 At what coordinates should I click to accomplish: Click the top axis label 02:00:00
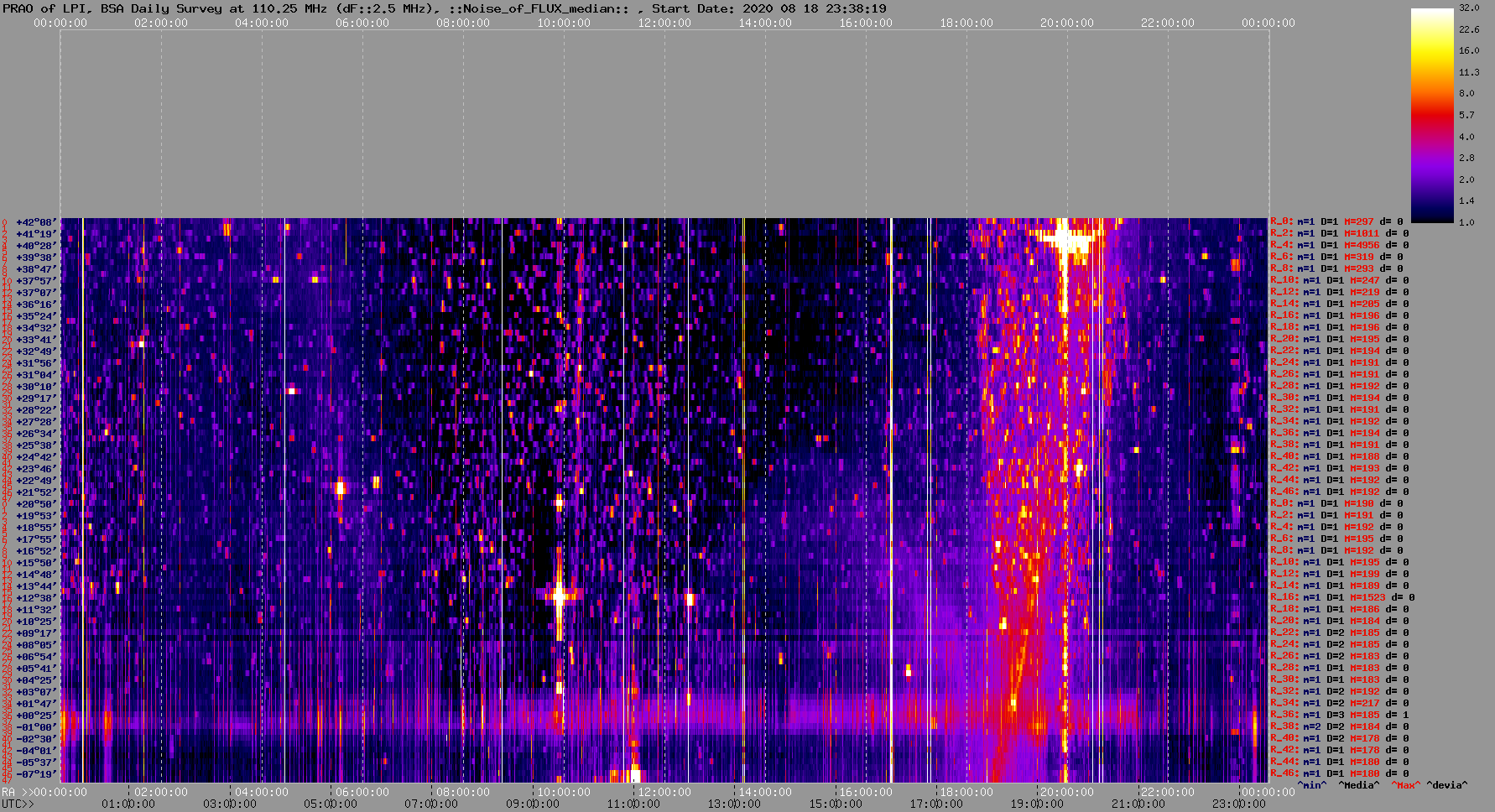[161, 23]
